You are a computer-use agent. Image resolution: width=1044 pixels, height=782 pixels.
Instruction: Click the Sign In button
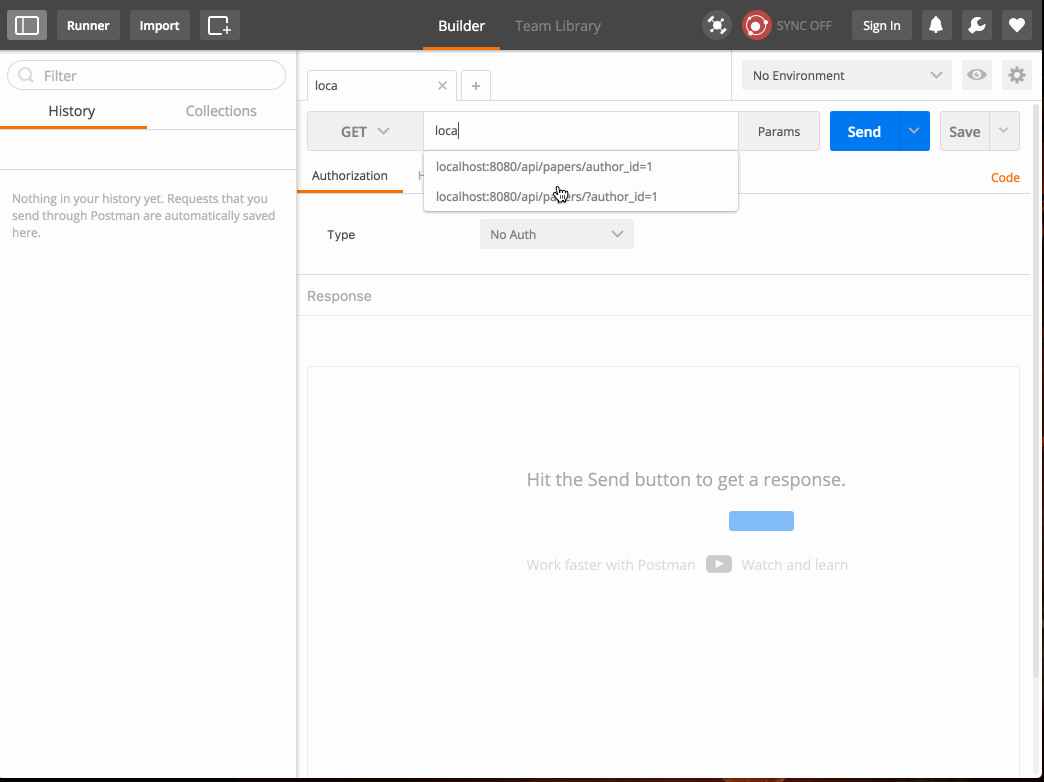pos(882,25)
